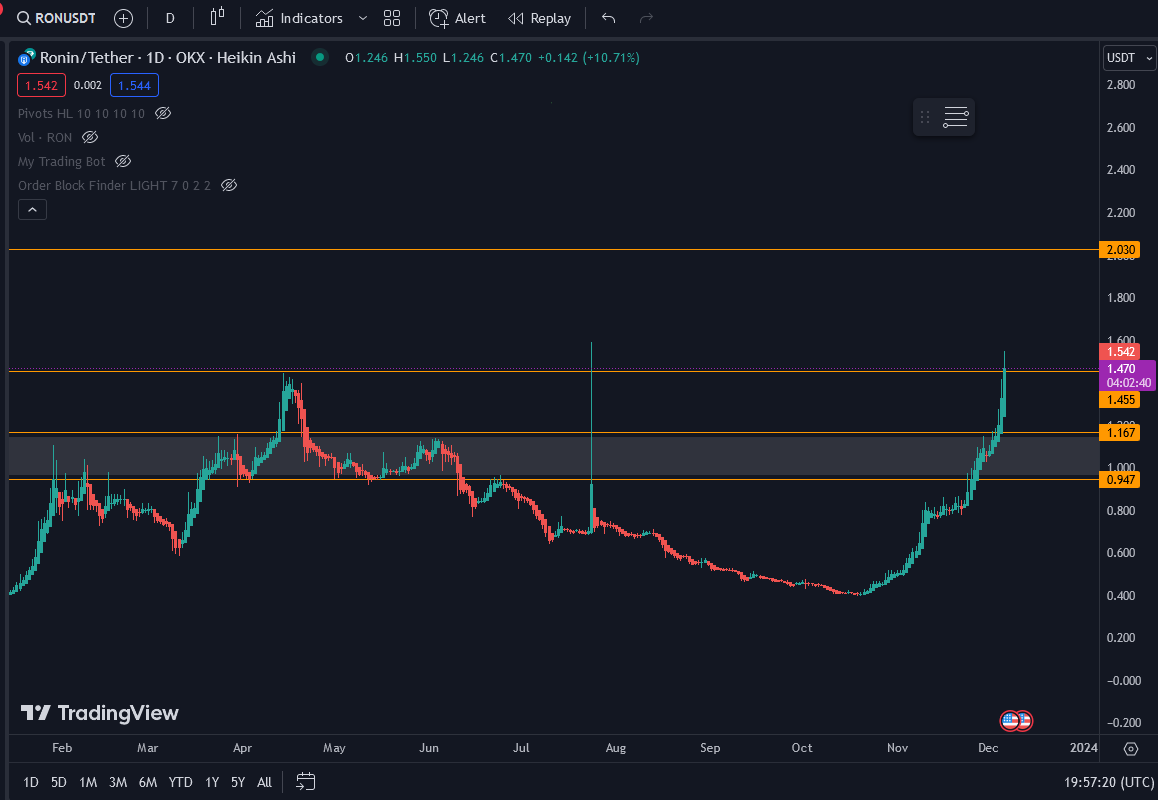Grab the floating toolbar drag handle
The image size is (1158, 800).
point(925,117)
